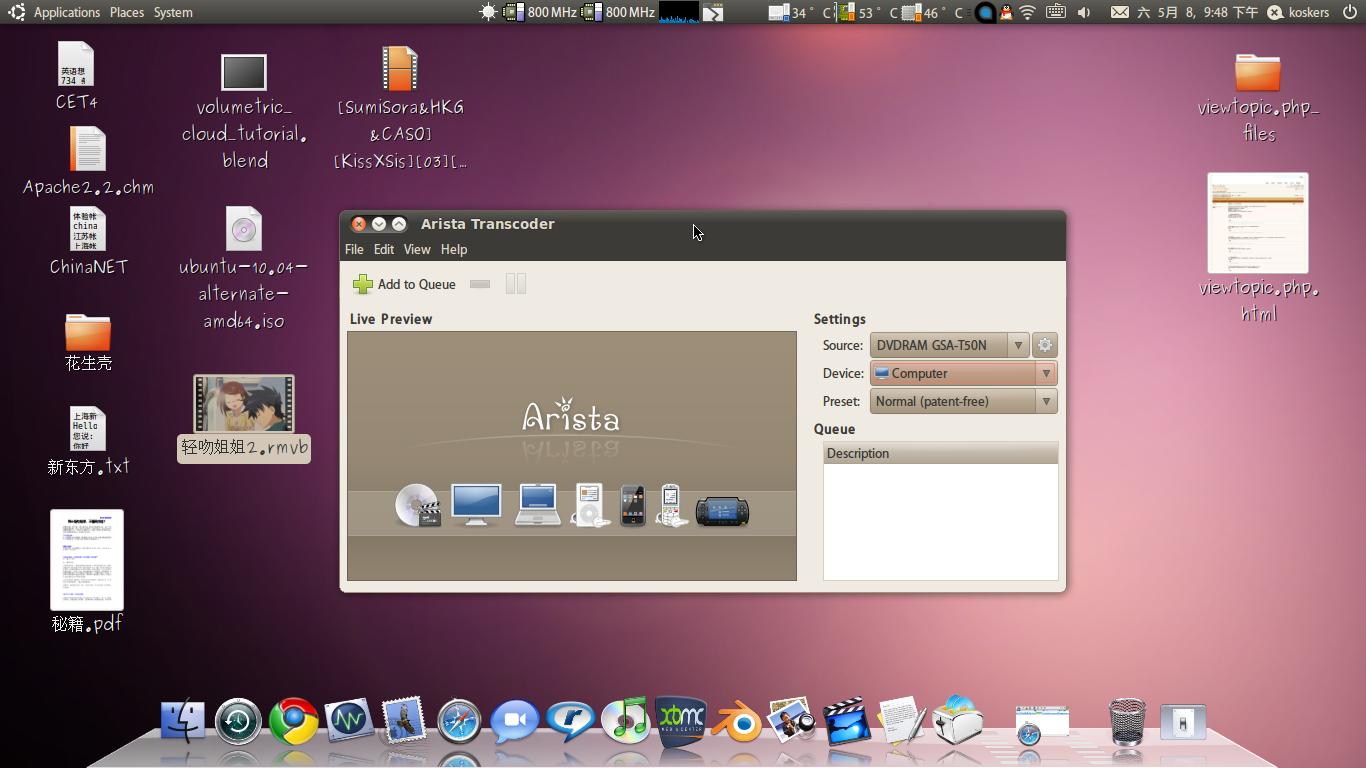This screenshot has height=768, width=1366.
Task: Click the first 800 MHz CPU frequency monitor
Action: (540, 12)
